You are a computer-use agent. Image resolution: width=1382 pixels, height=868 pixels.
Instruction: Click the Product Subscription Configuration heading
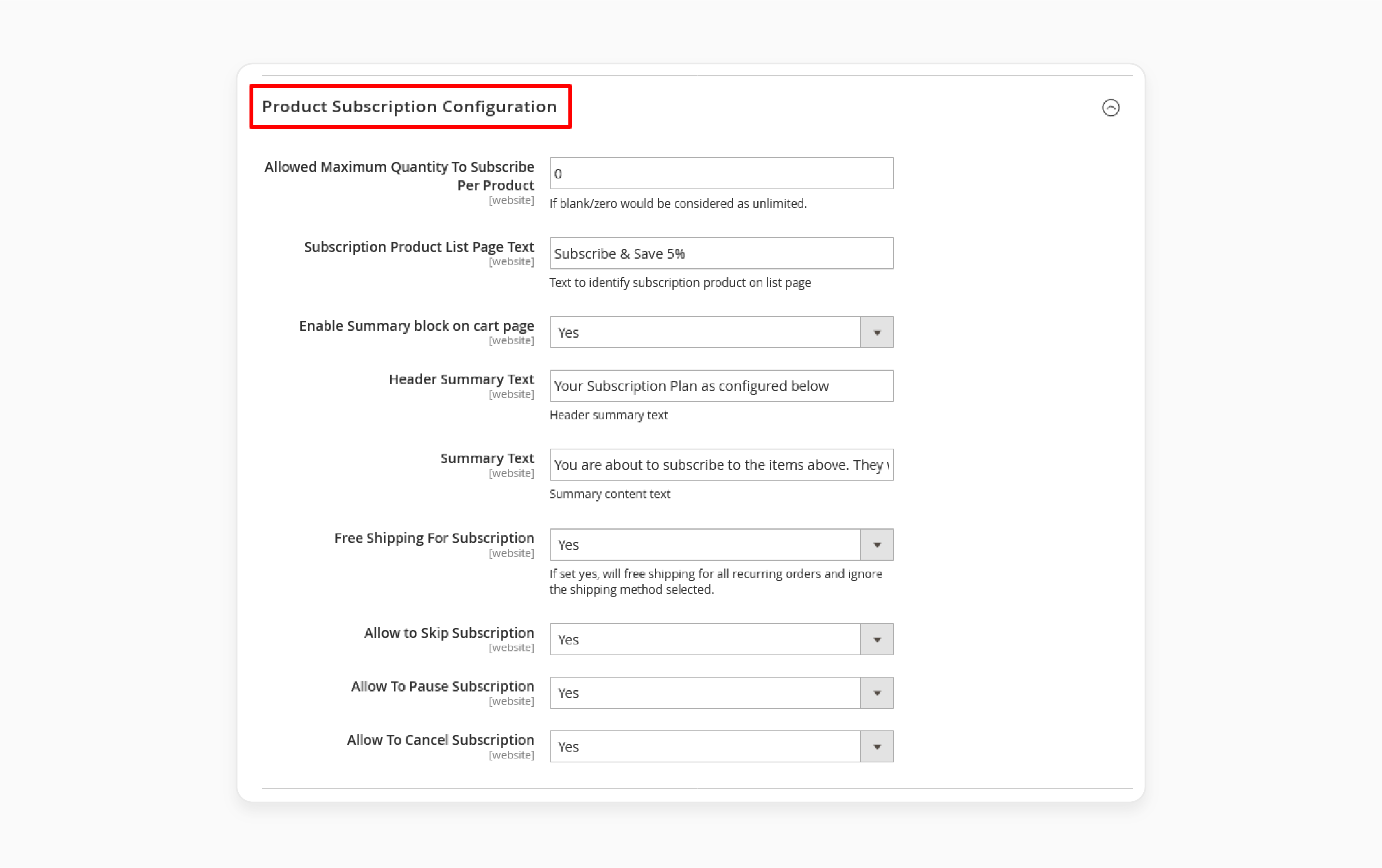coord(409,107)
